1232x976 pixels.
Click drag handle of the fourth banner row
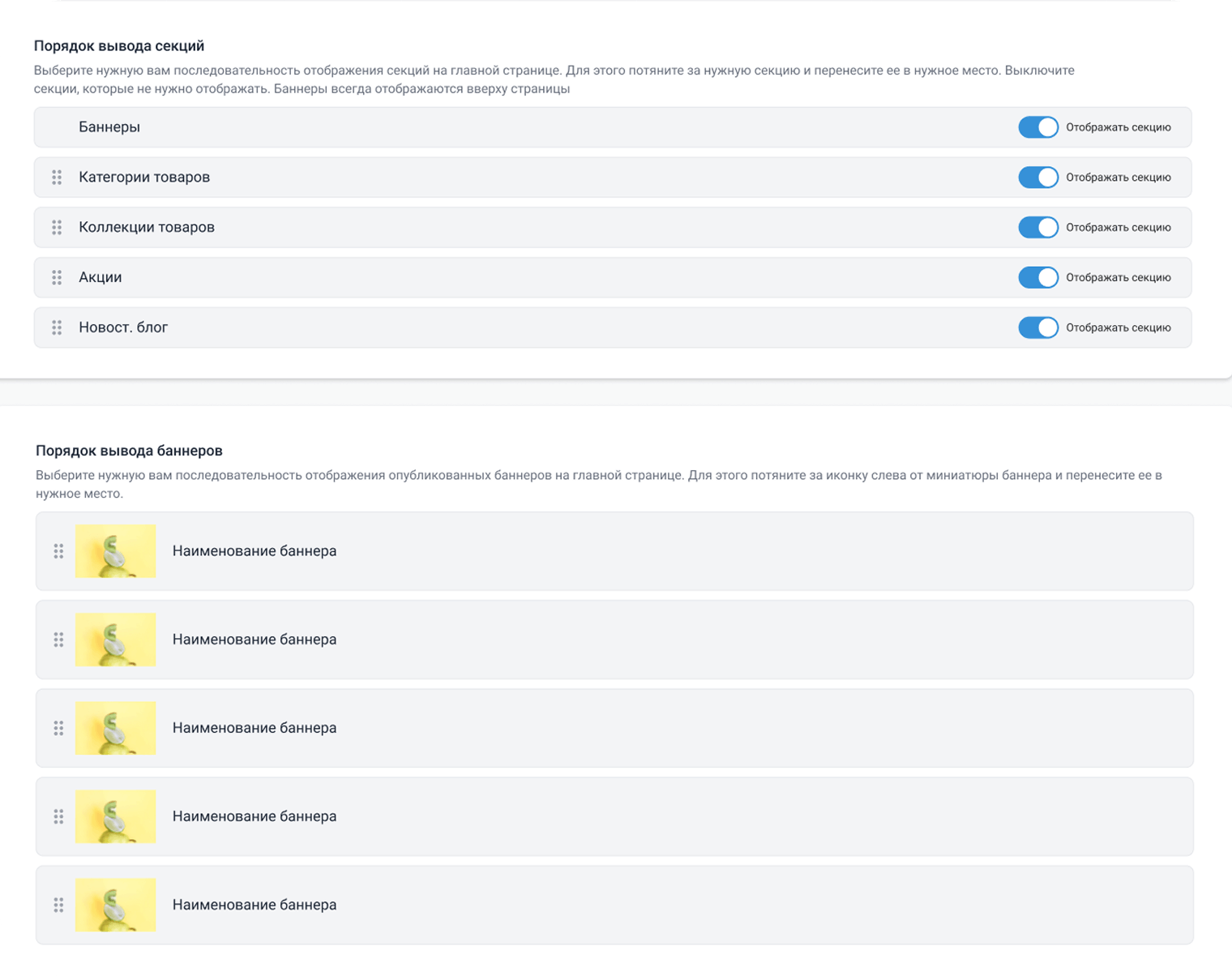click(x=58, y=816)
